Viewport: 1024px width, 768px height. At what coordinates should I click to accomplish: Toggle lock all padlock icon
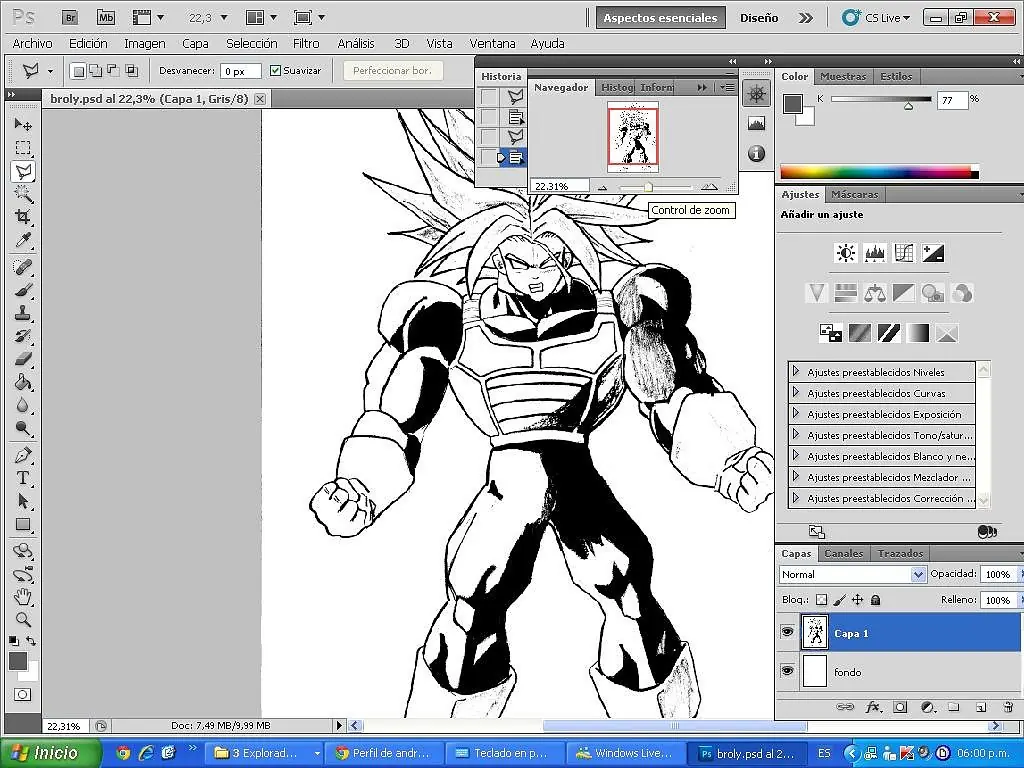coord(875,600)
